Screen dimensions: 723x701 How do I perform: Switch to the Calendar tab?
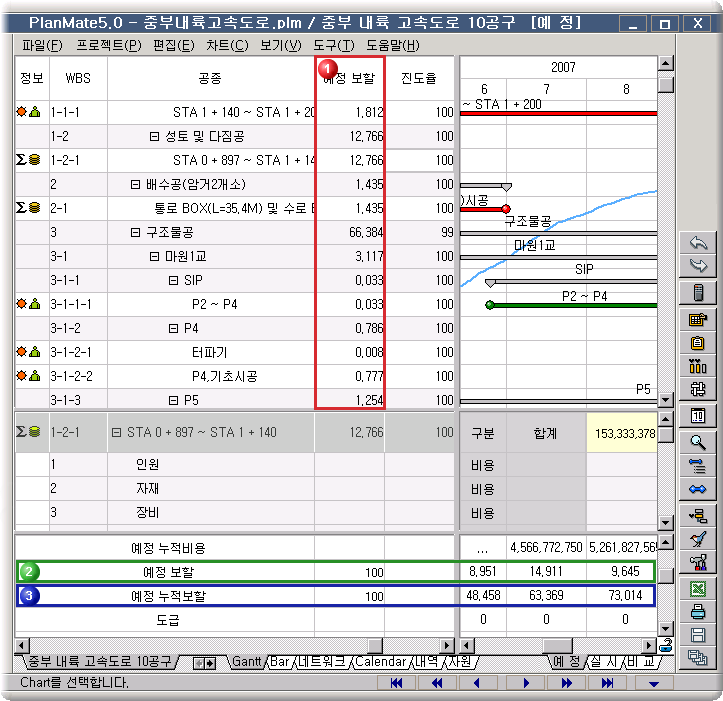point(380,662)
